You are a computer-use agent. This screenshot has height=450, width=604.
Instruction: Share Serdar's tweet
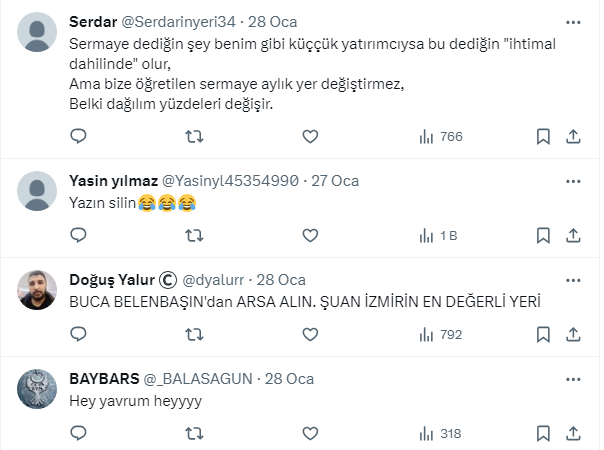[x=574, y=136]
